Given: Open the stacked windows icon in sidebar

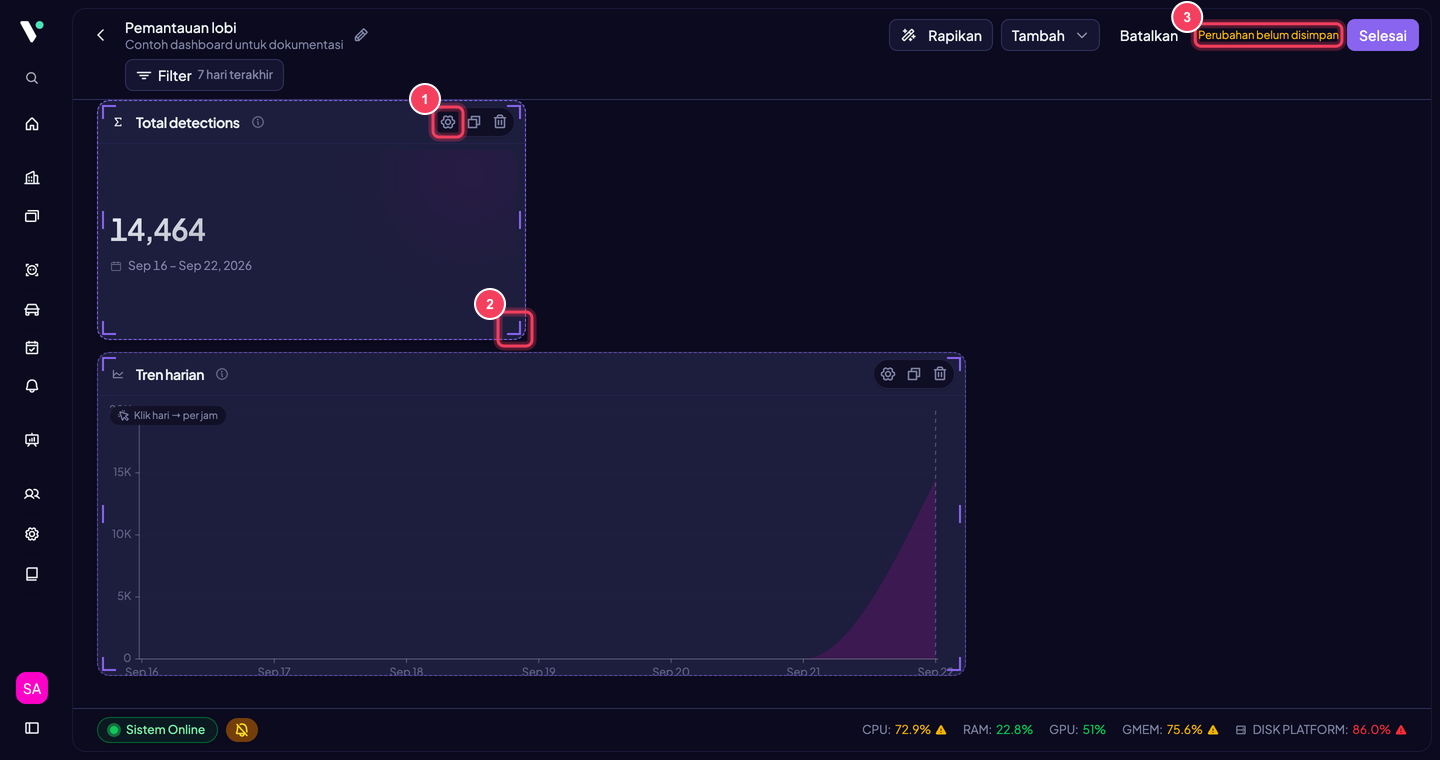Looking at the screenshot, I should coord(32,216).
